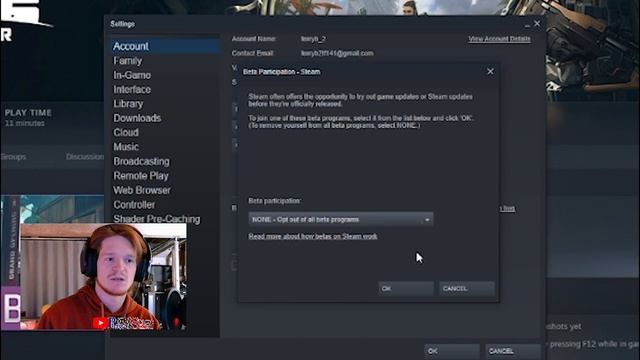Minimize the Settings window
Image resolution: width=640 pixels, height=360 pixels.
click(x=527, y=25)
